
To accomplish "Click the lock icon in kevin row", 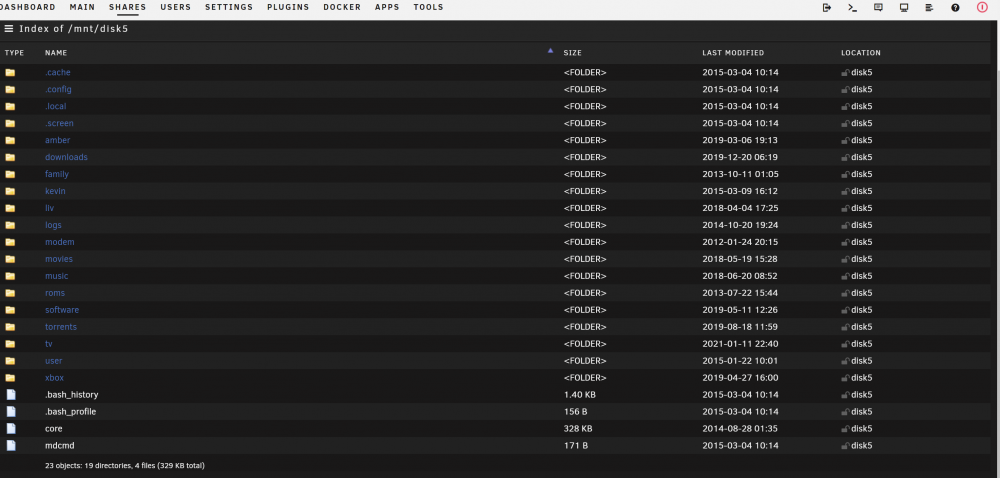I will click(x=845, y=191).
